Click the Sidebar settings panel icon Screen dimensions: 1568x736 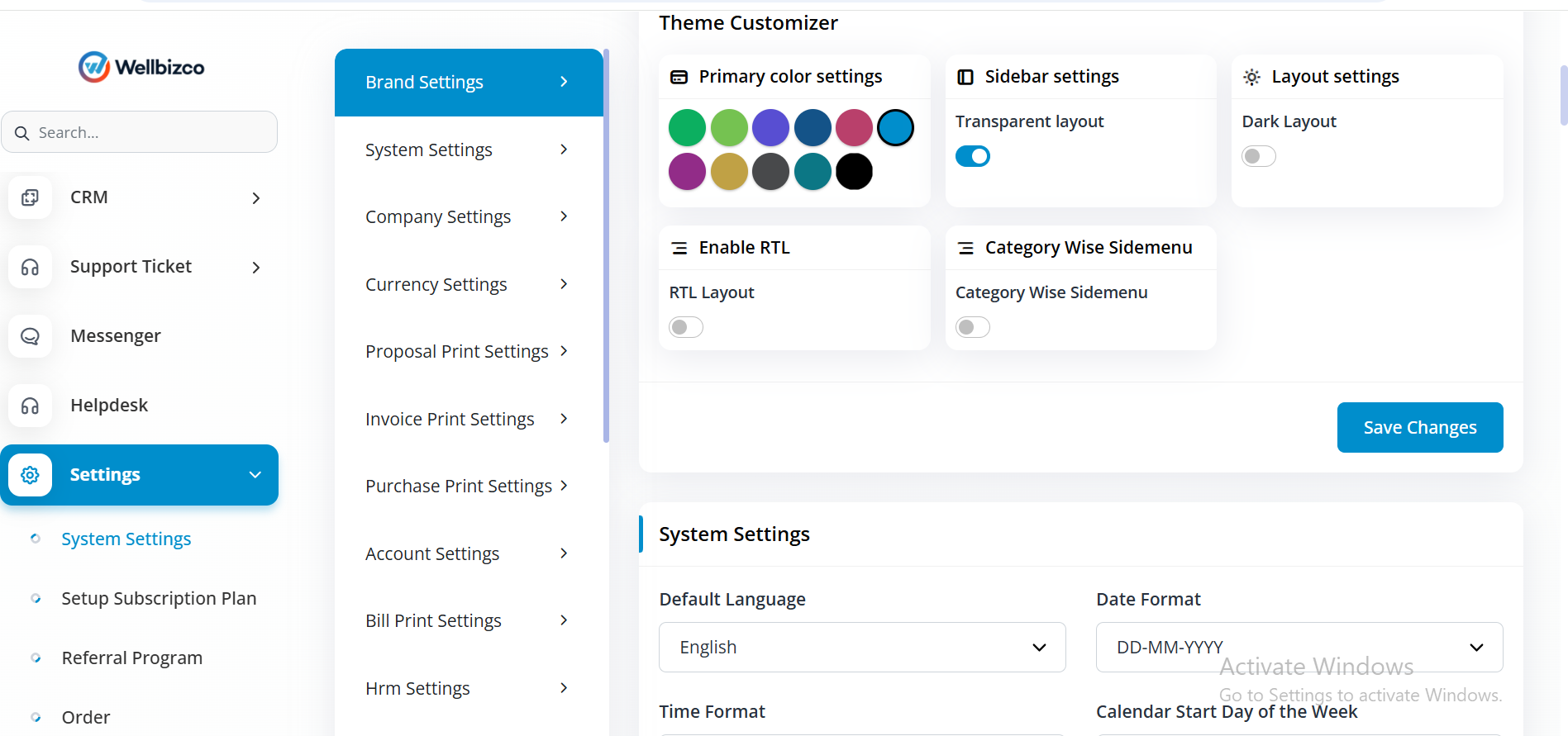[x=965, y=77]
